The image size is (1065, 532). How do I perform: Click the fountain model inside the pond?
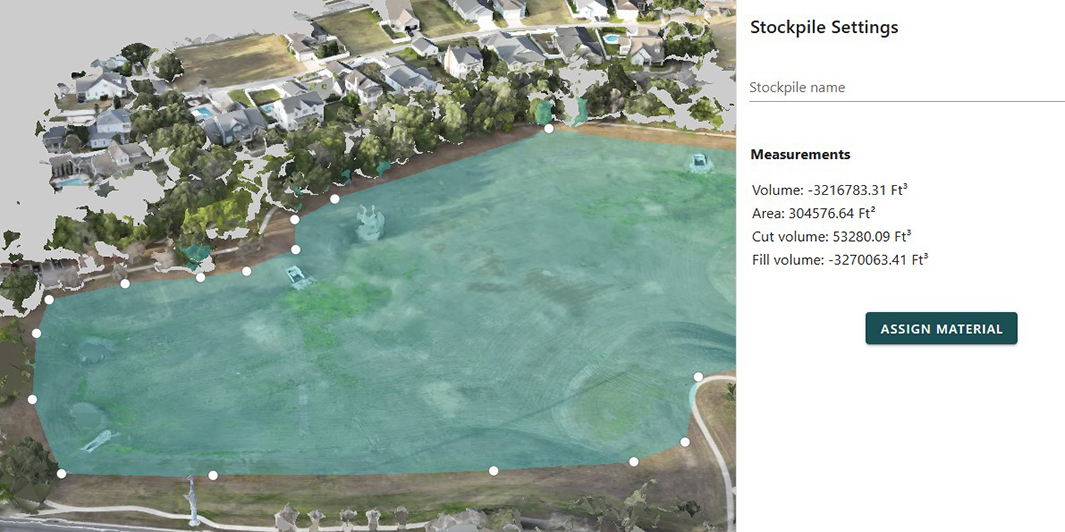click(x=370, y=222)
